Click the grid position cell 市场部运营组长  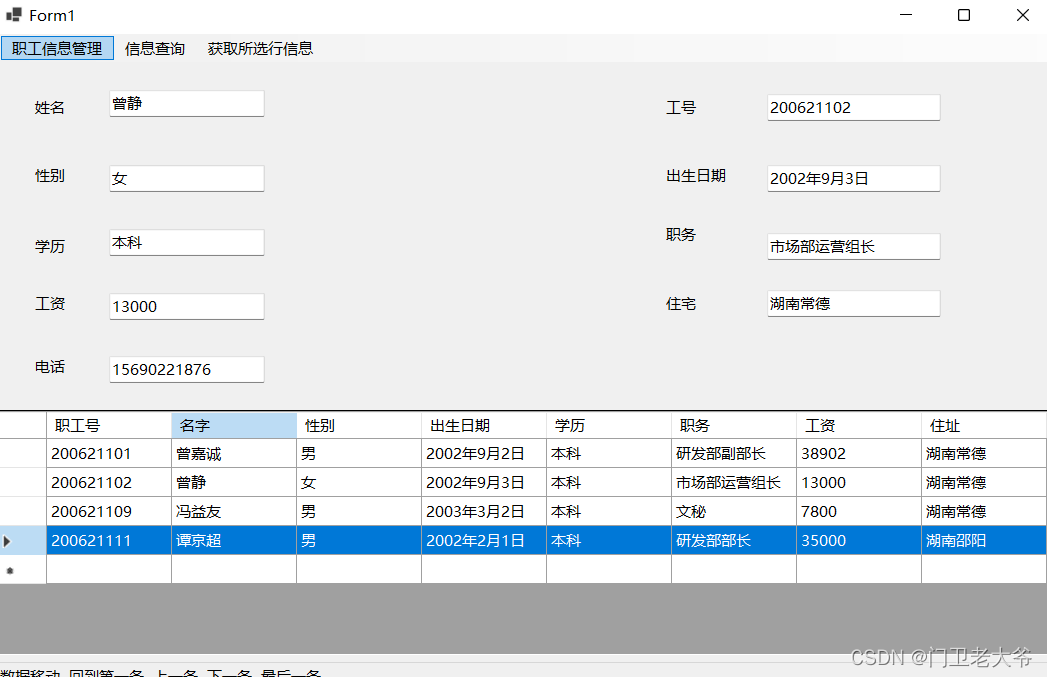[733, 482]
